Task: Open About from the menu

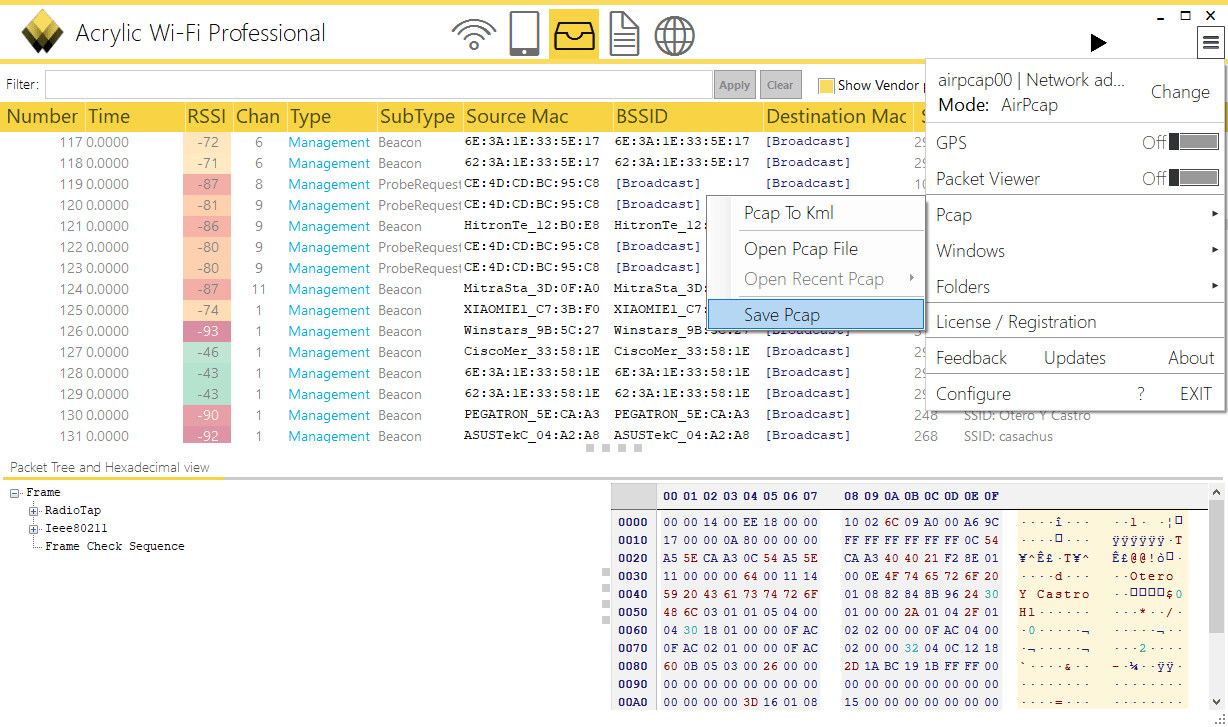Action: click(x=1191, y=358)
